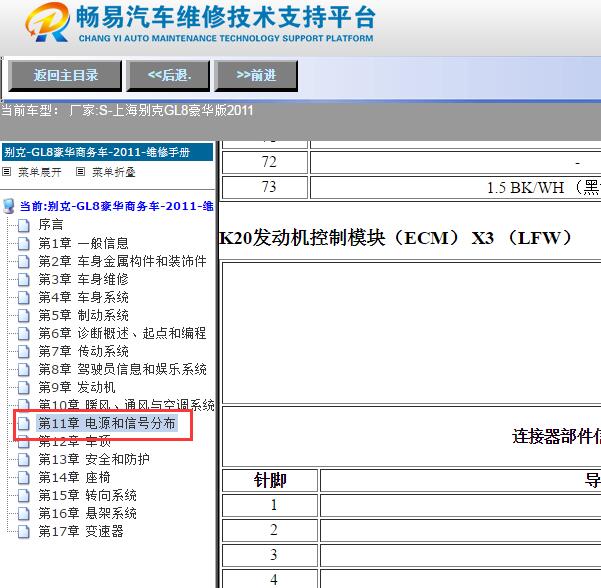
Task: Open 第3章 车身维修
Action: (83, 279)
